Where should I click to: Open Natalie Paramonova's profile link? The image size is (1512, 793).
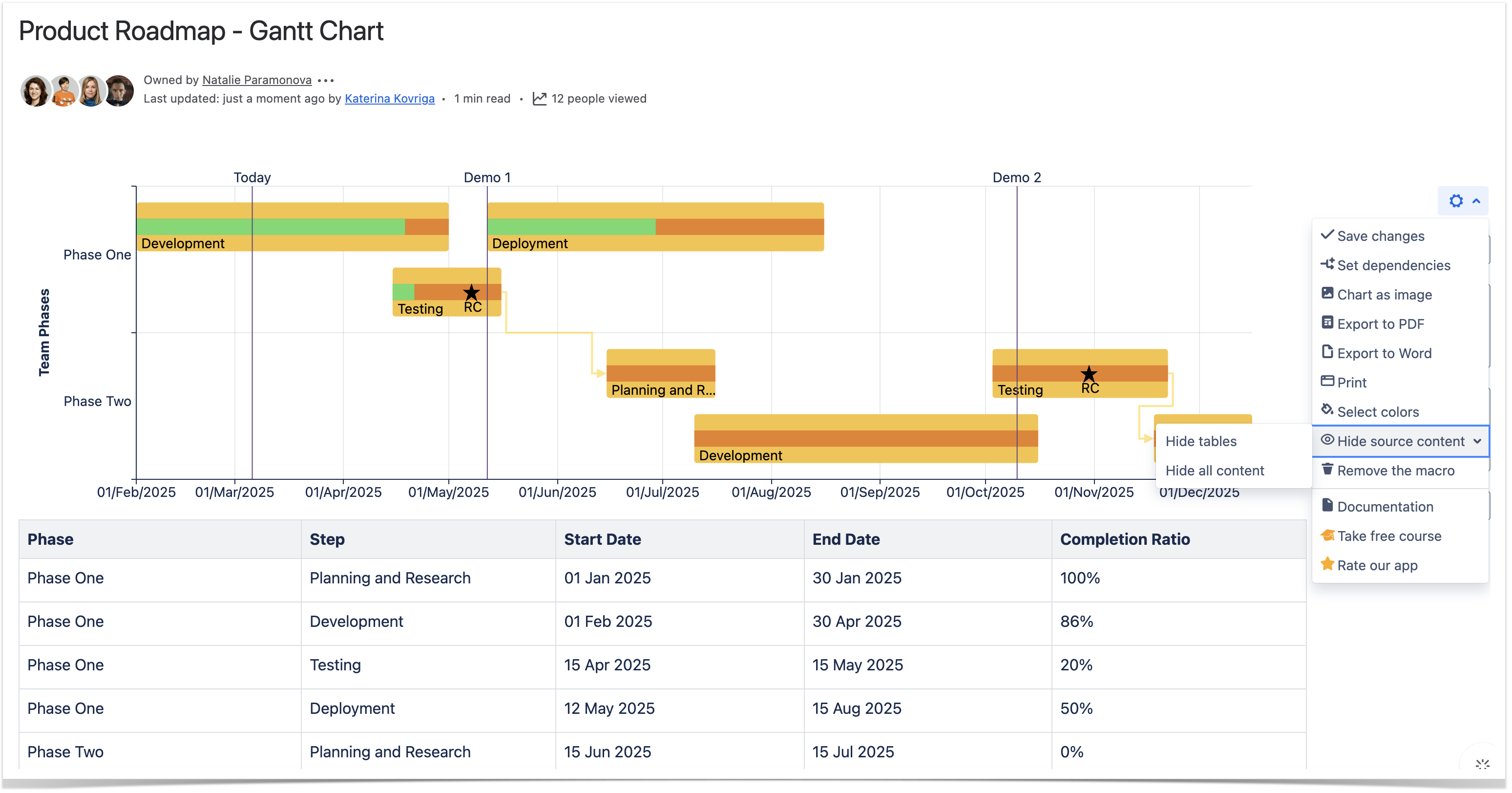(256, 80)
